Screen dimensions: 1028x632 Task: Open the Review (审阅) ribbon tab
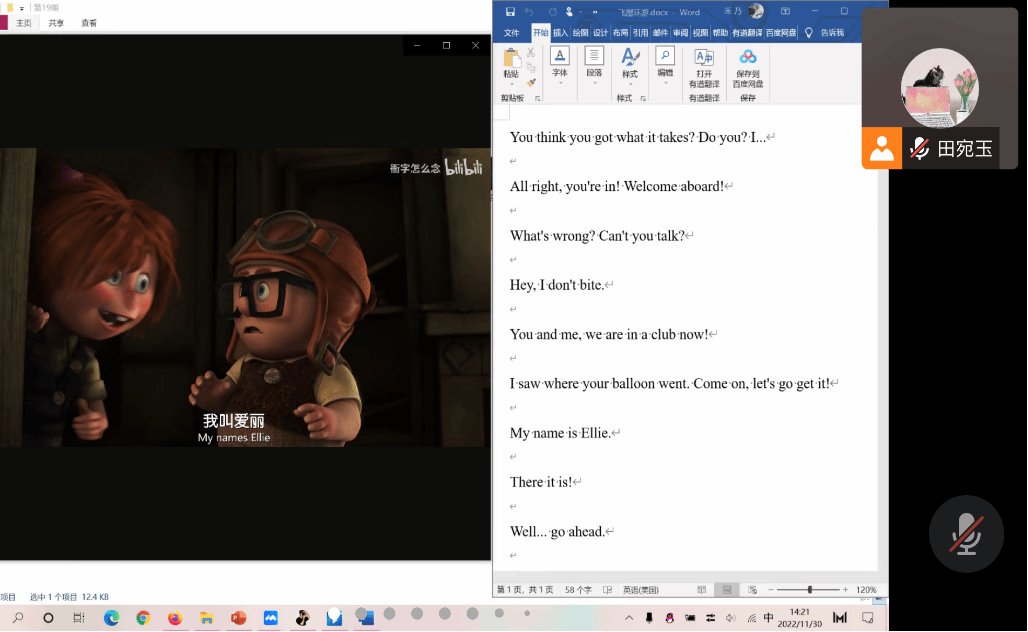pyautogui.click(x=680, y=33)
